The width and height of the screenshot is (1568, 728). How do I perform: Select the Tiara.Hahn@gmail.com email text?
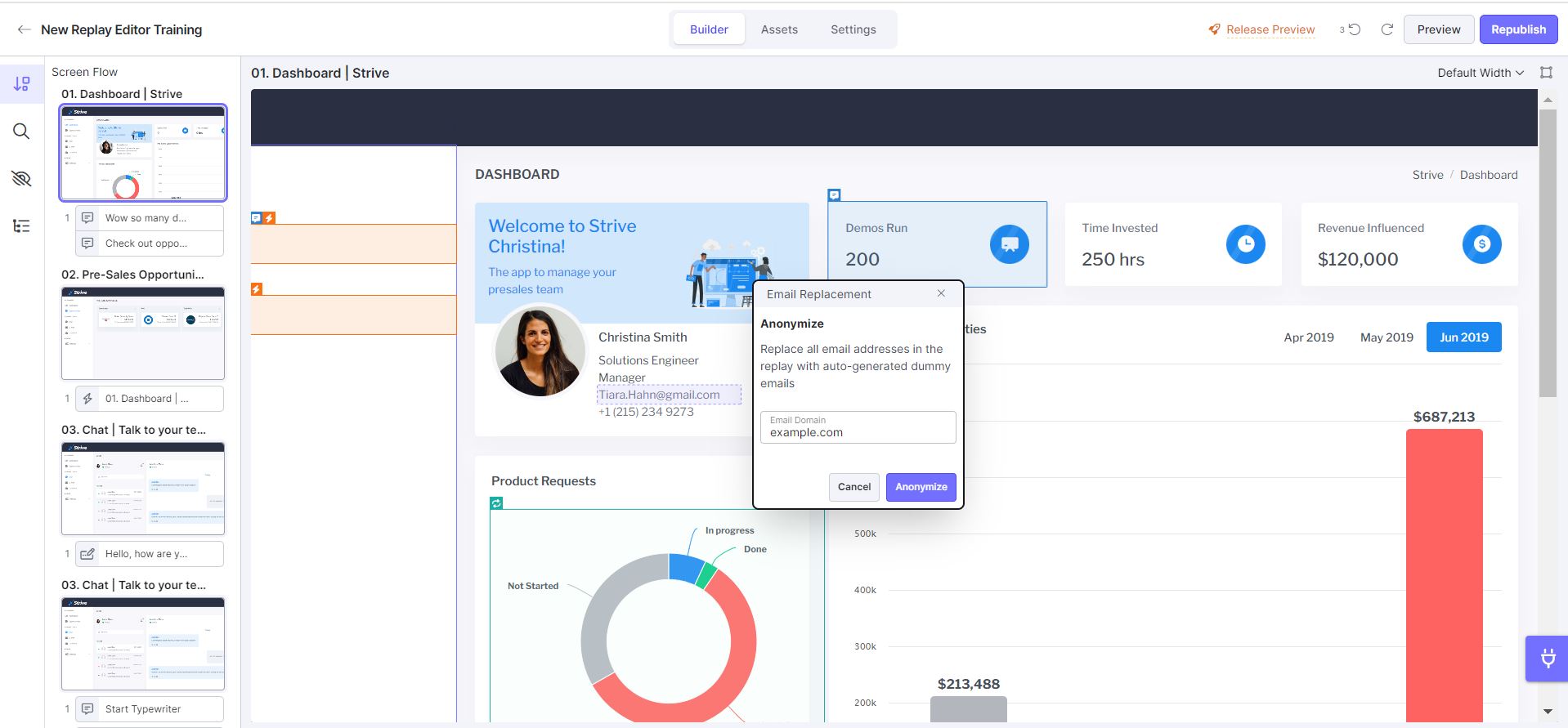click(659, 395)
